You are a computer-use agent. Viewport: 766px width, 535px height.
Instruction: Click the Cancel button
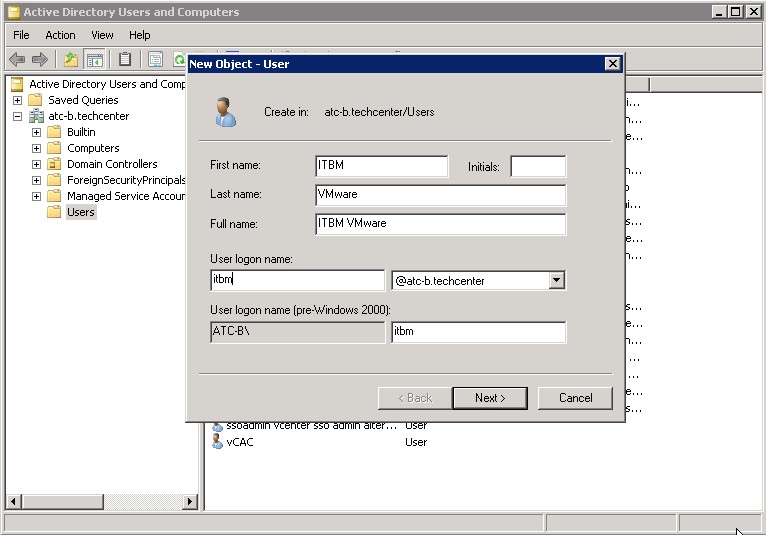[x=575, y=398]
